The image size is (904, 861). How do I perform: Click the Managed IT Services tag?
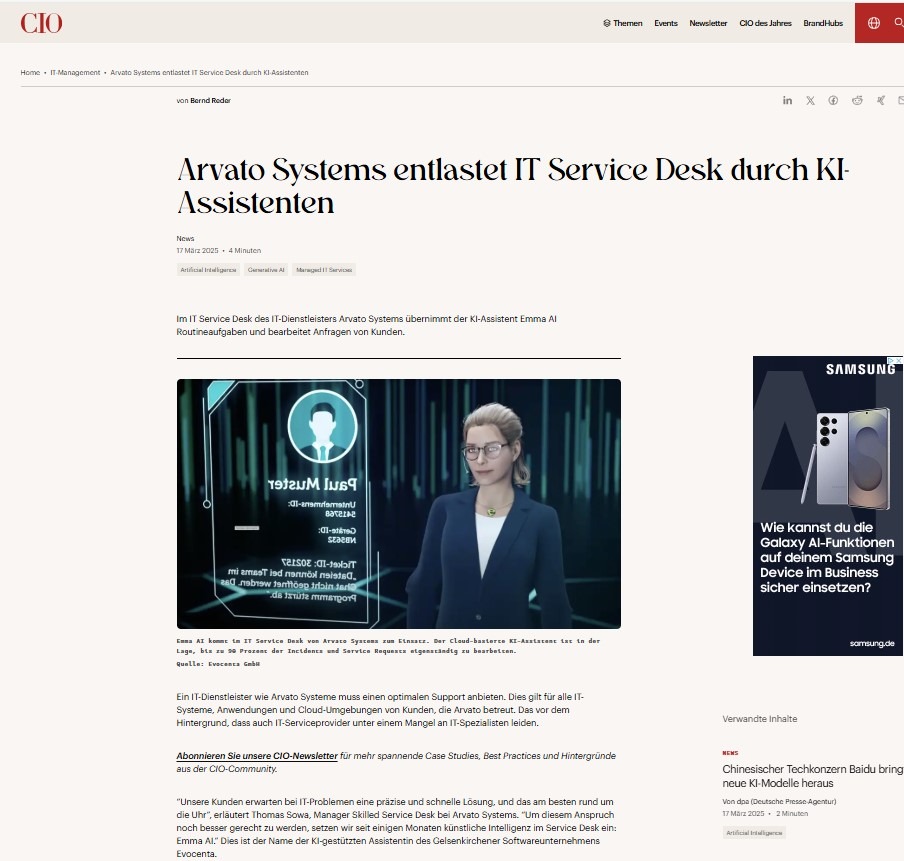pyautogui.click(x=324, y=270)
